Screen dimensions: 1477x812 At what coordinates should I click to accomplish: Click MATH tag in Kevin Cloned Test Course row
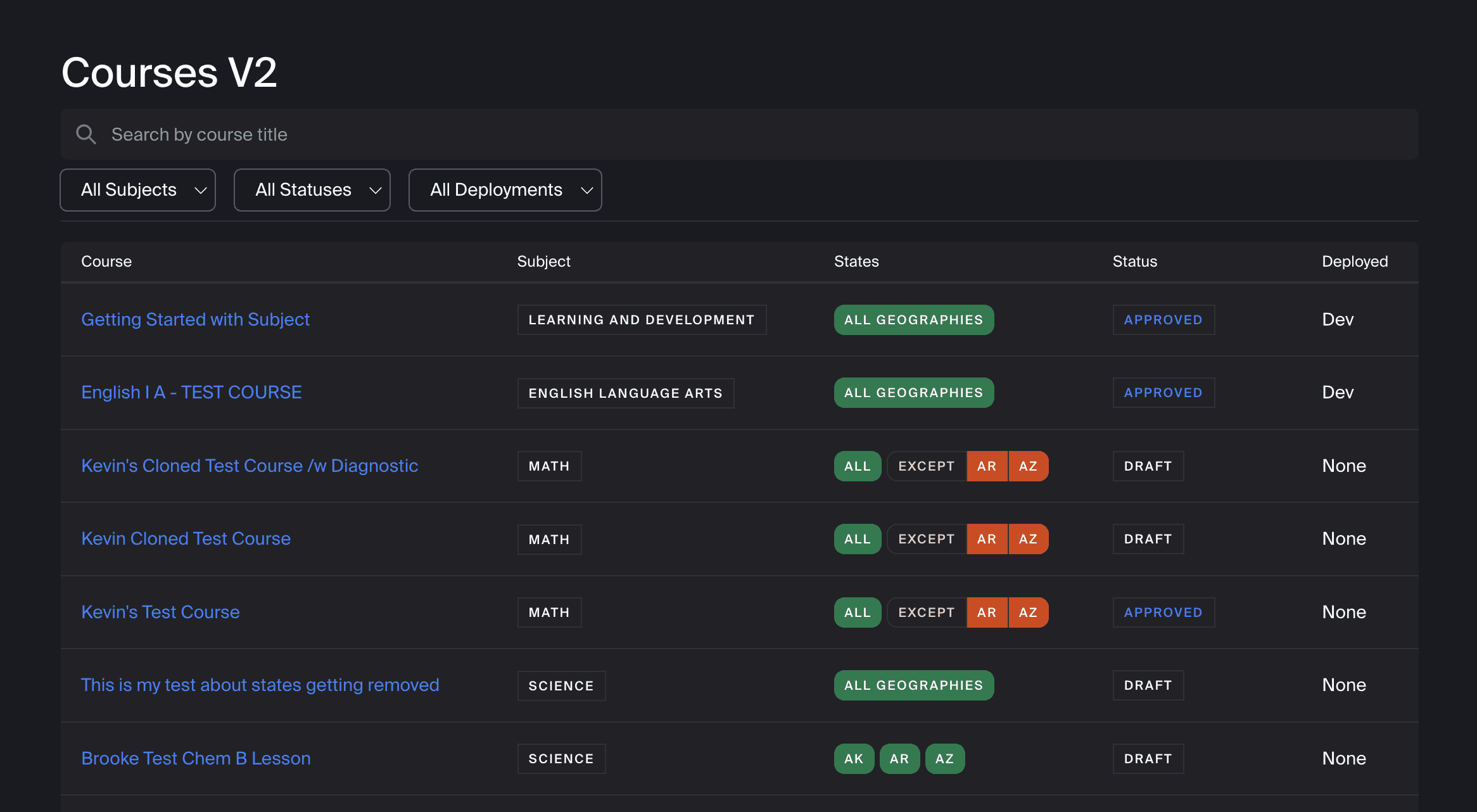tap(549, 540)
